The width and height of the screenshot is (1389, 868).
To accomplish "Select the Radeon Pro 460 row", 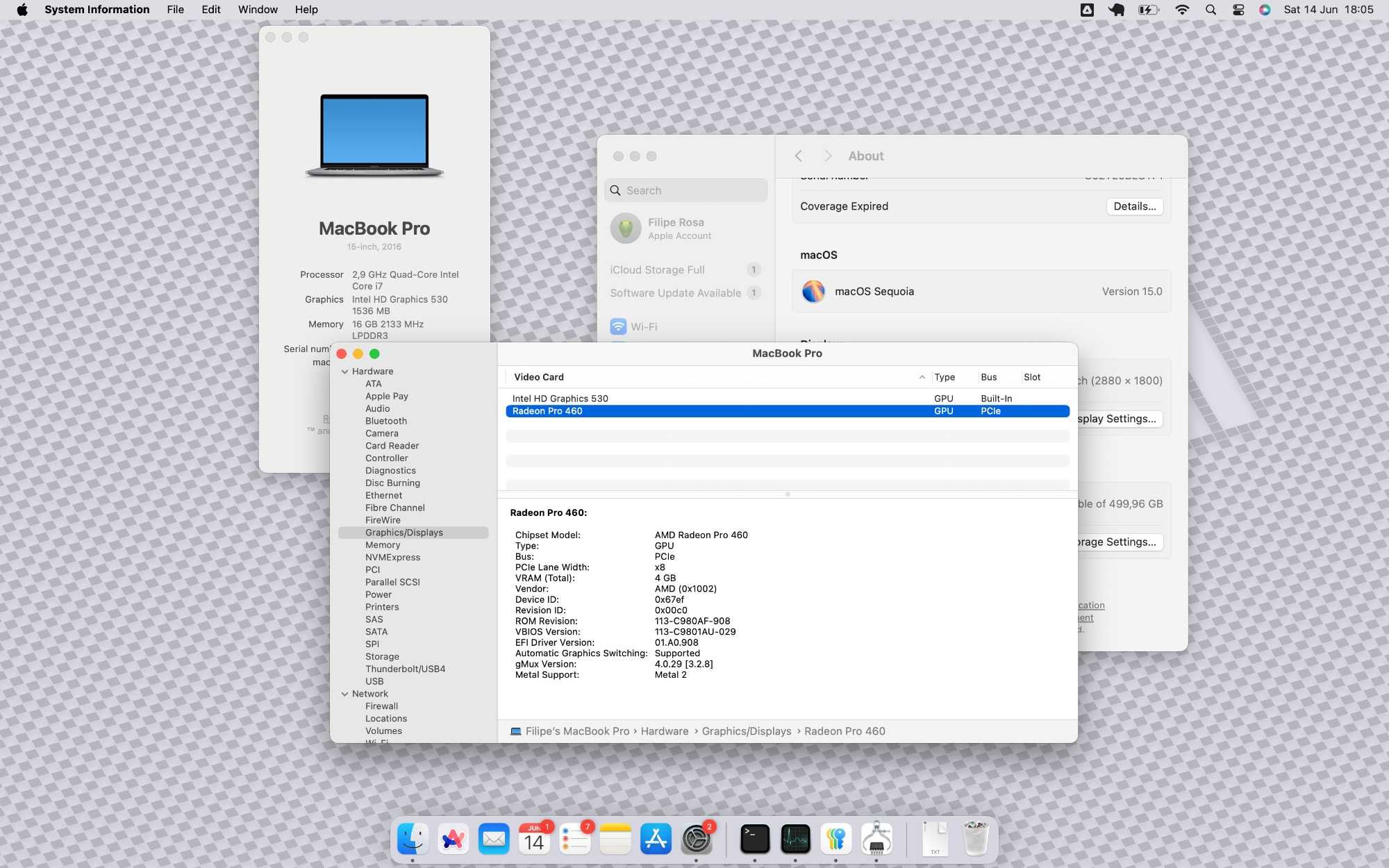I will (x=788, y=411).
